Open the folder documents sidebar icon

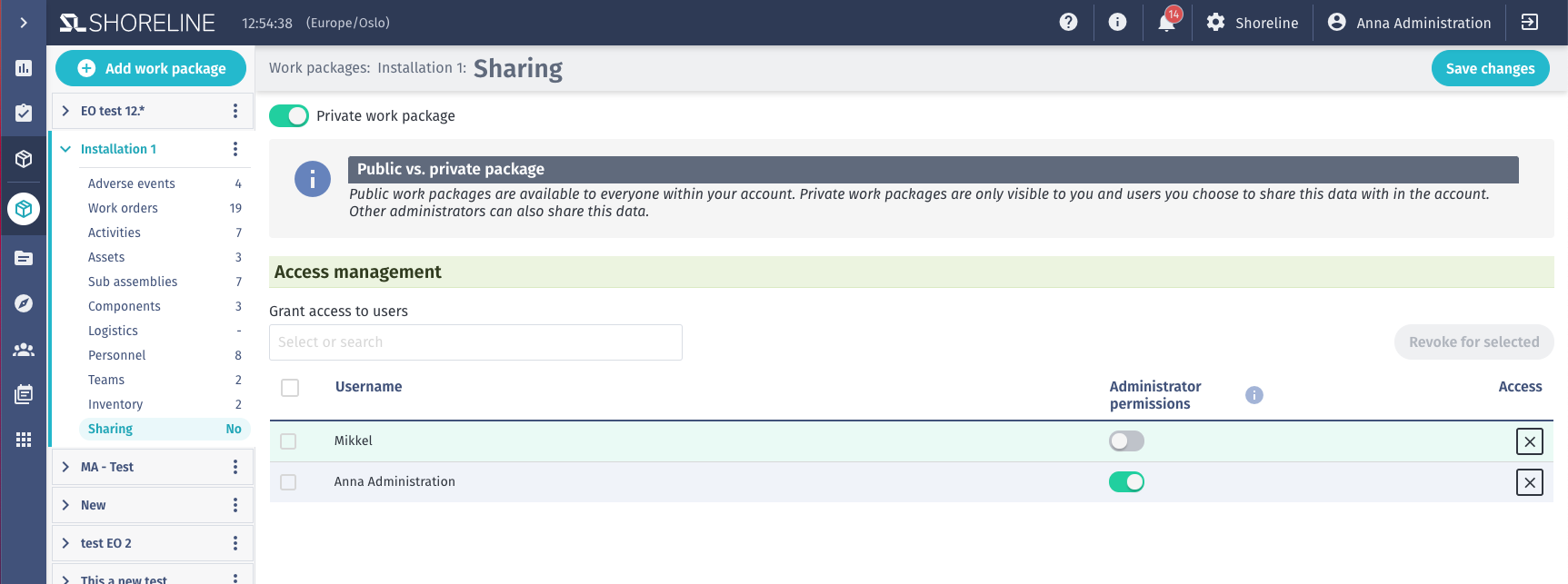point(24,258)
